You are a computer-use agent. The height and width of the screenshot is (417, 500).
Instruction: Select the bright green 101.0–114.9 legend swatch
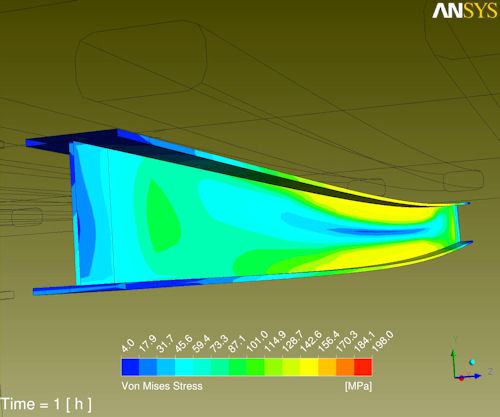[256, 367]
